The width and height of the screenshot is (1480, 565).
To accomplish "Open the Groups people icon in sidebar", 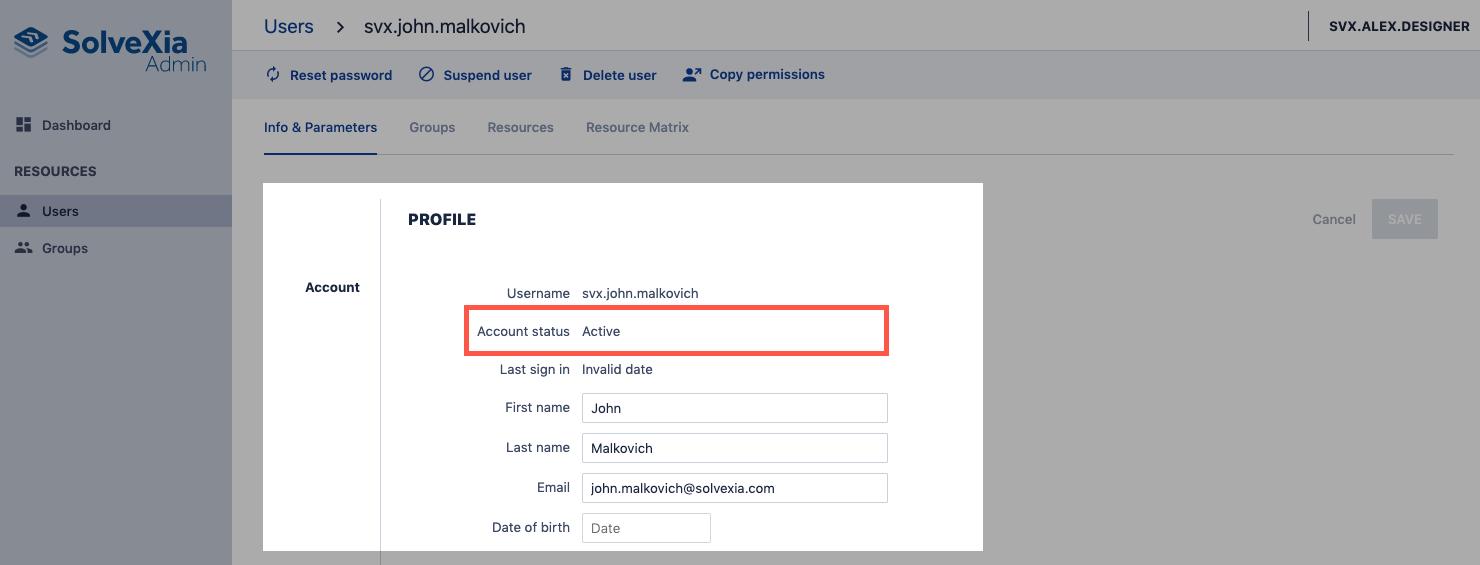I will click(24, 248).
